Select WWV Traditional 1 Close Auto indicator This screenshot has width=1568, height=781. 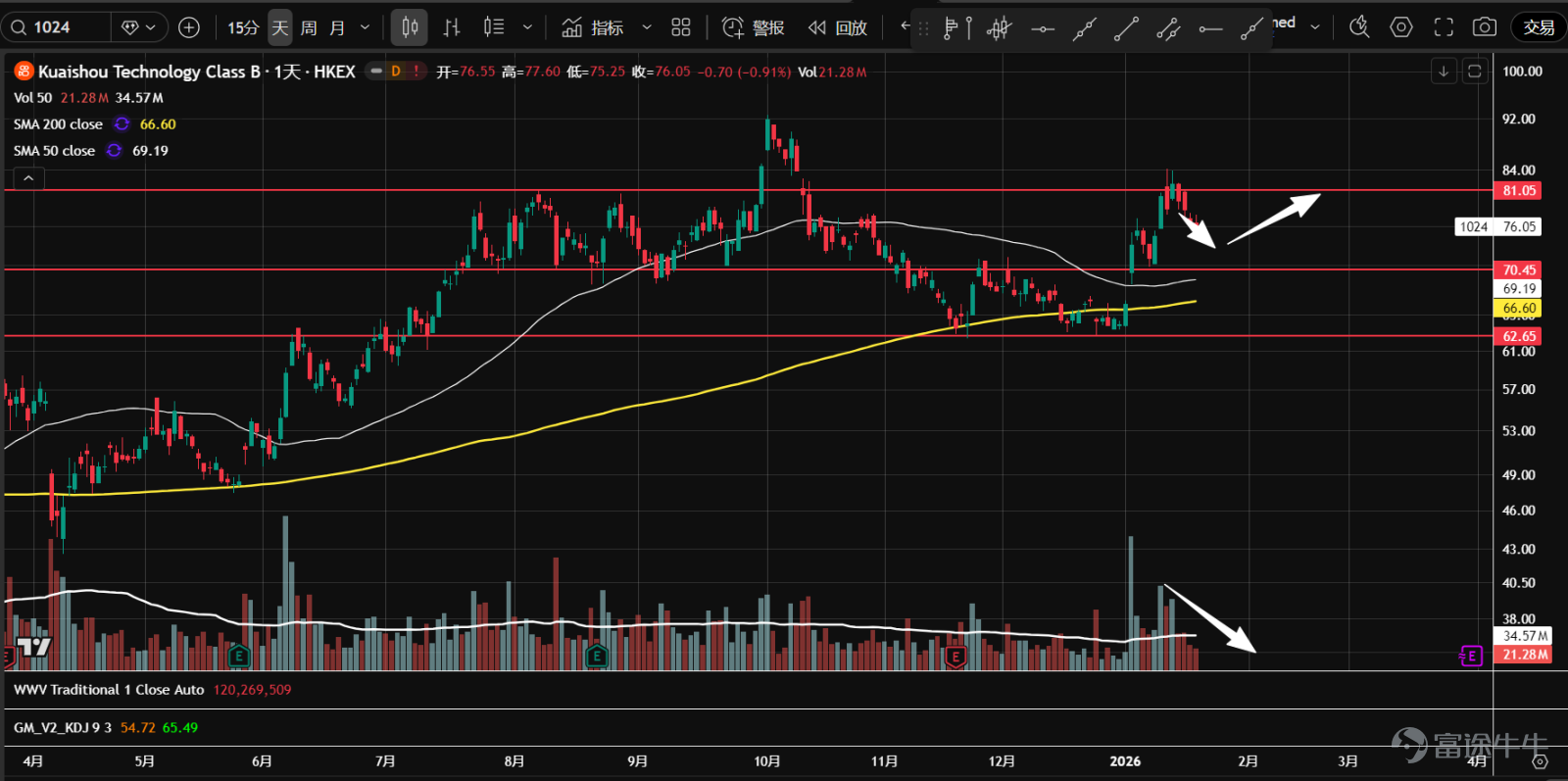tap(109, 690)
